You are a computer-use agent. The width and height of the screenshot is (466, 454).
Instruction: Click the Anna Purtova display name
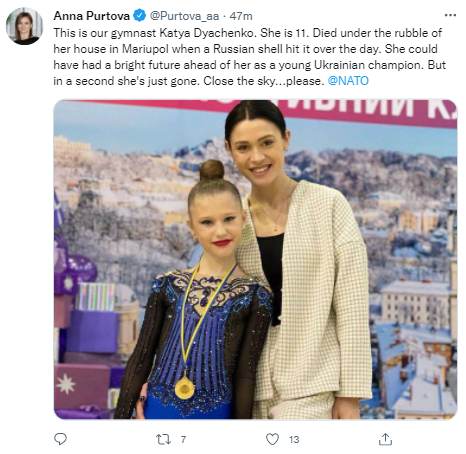pyautogui.click(x=92, y=16)
